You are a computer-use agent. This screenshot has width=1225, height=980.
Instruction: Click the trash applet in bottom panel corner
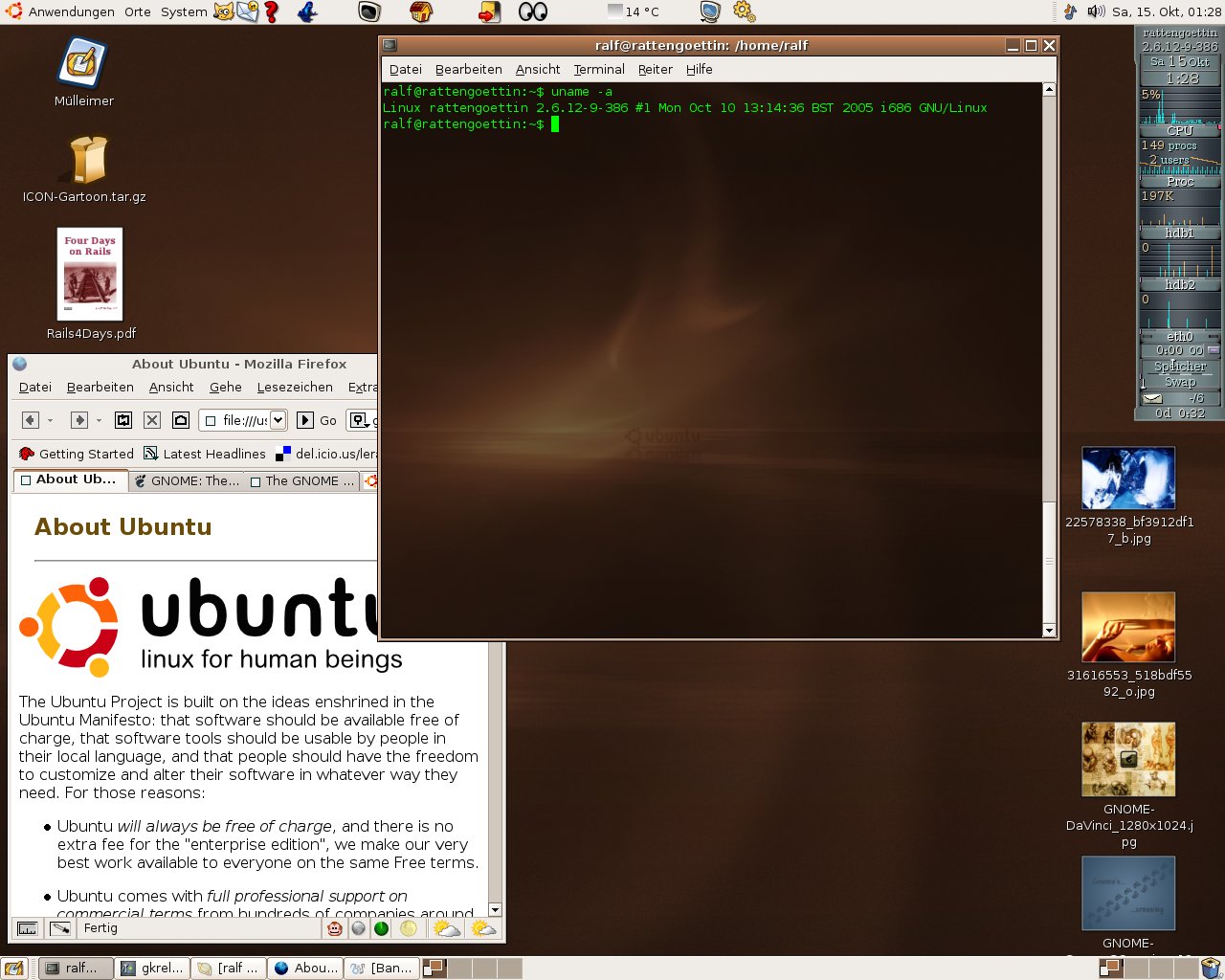[1211, 969]
